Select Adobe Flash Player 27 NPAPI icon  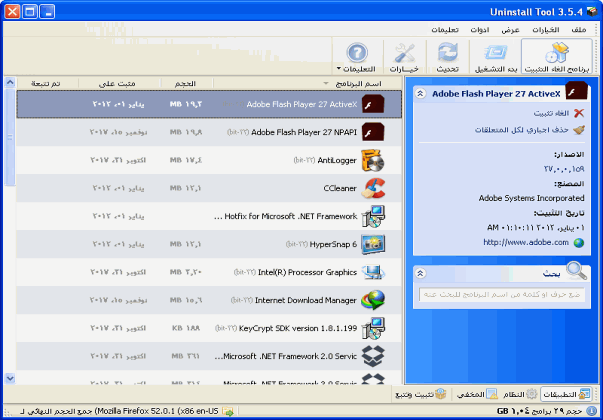pos(373,132)
